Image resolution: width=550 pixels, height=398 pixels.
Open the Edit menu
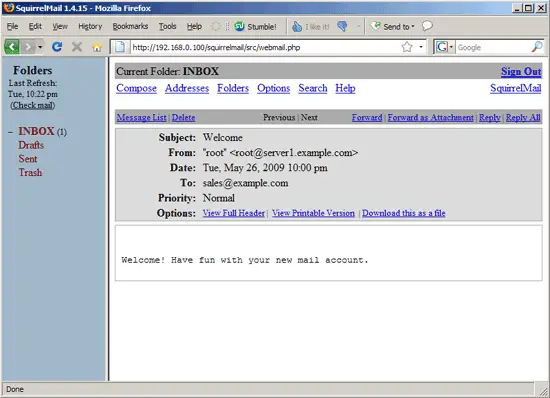click(35, 26)
